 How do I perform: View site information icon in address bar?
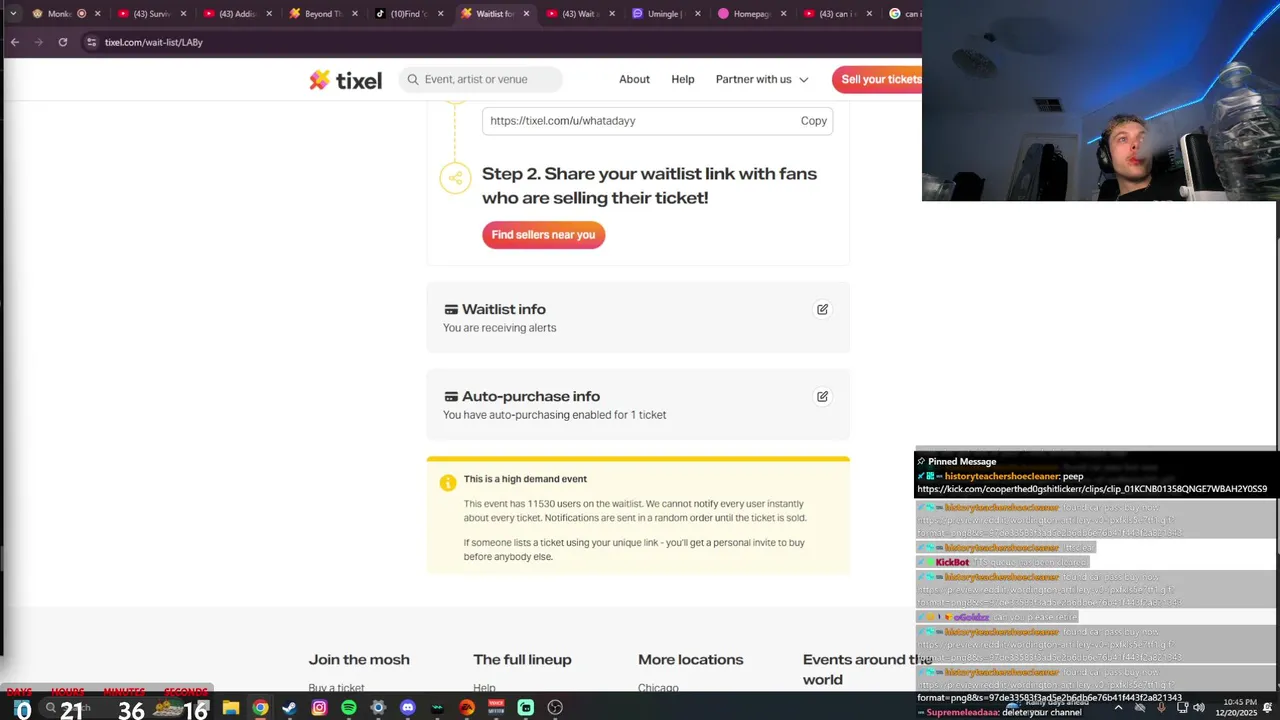[91, 42]
